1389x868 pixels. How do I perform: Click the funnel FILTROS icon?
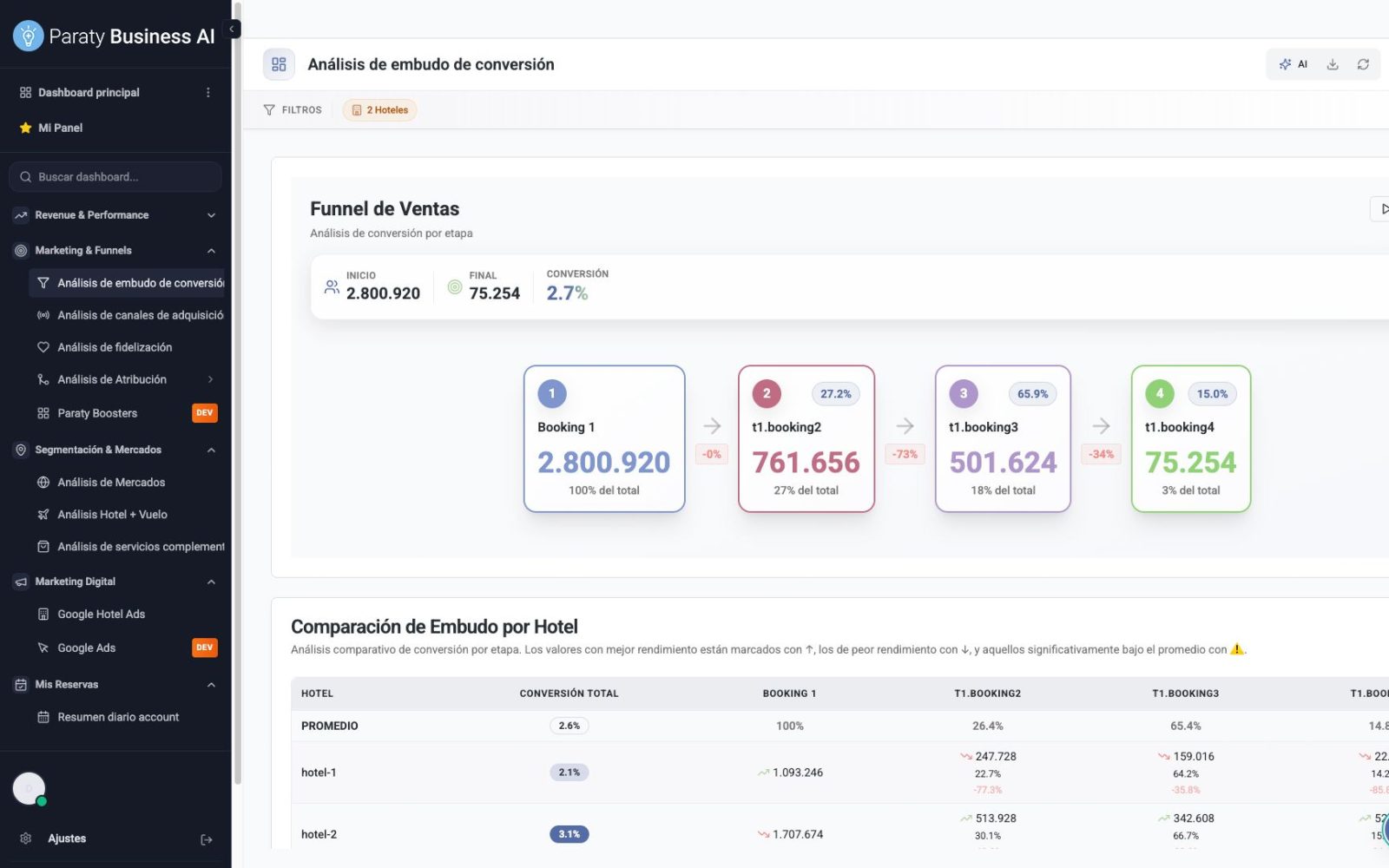pos(269,110)
